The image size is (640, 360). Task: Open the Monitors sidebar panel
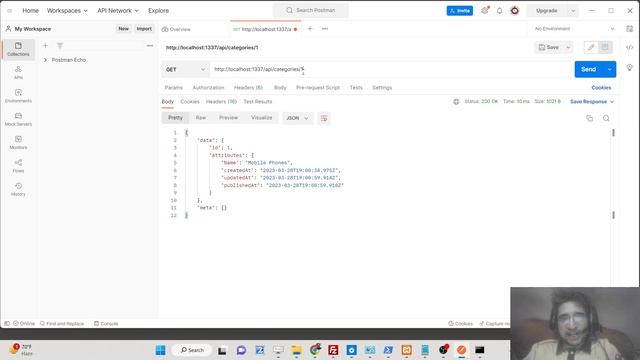(18, 142)
